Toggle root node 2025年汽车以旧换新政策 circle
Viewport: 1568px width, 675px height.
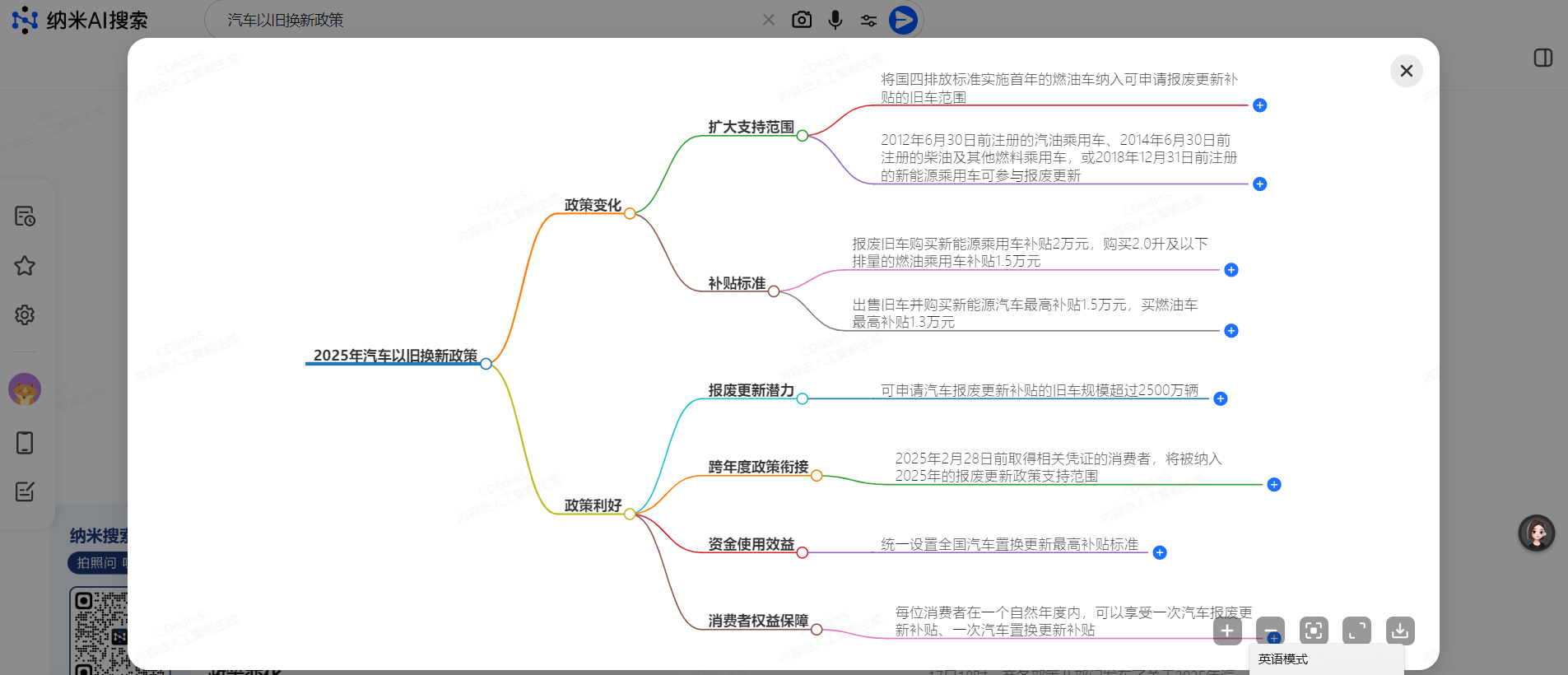[x=486, y=364]
